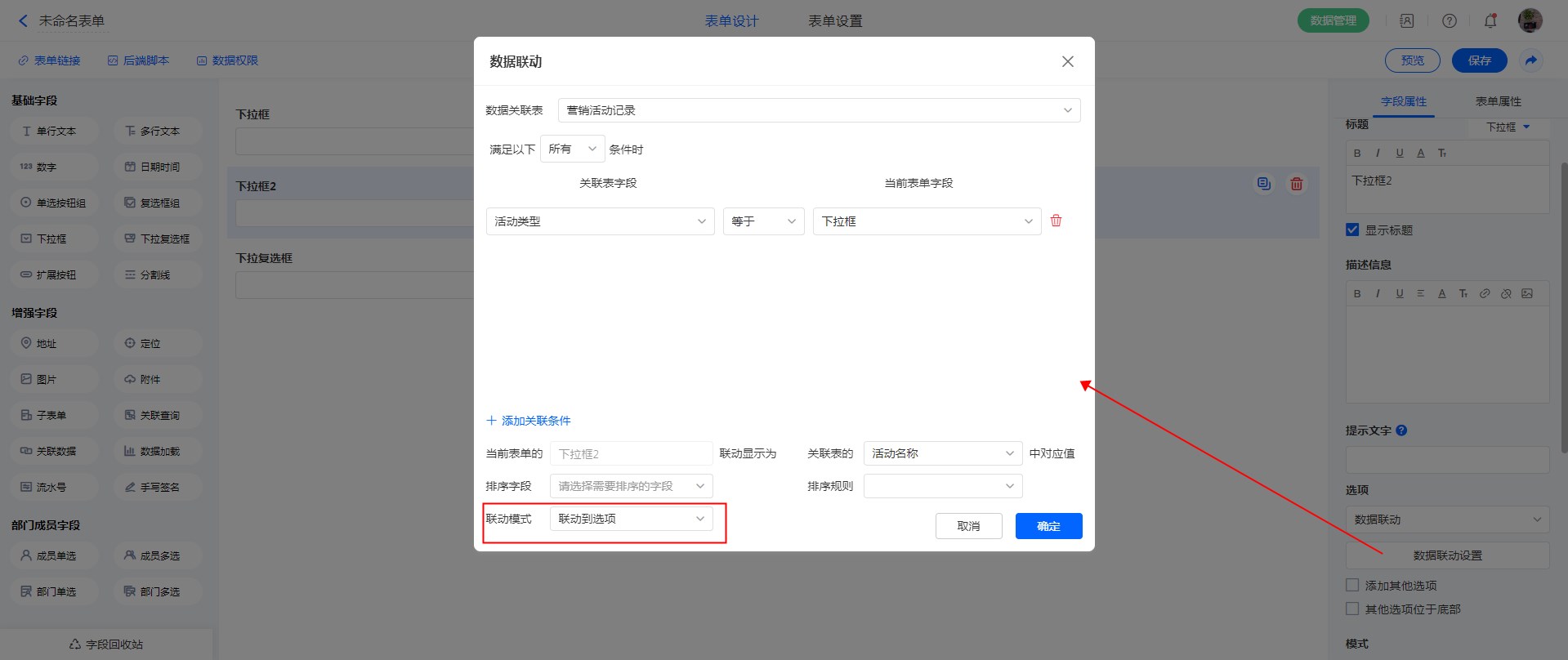Switch to the 表单设置 tab

pyautogui.click(x=835, y=20)
